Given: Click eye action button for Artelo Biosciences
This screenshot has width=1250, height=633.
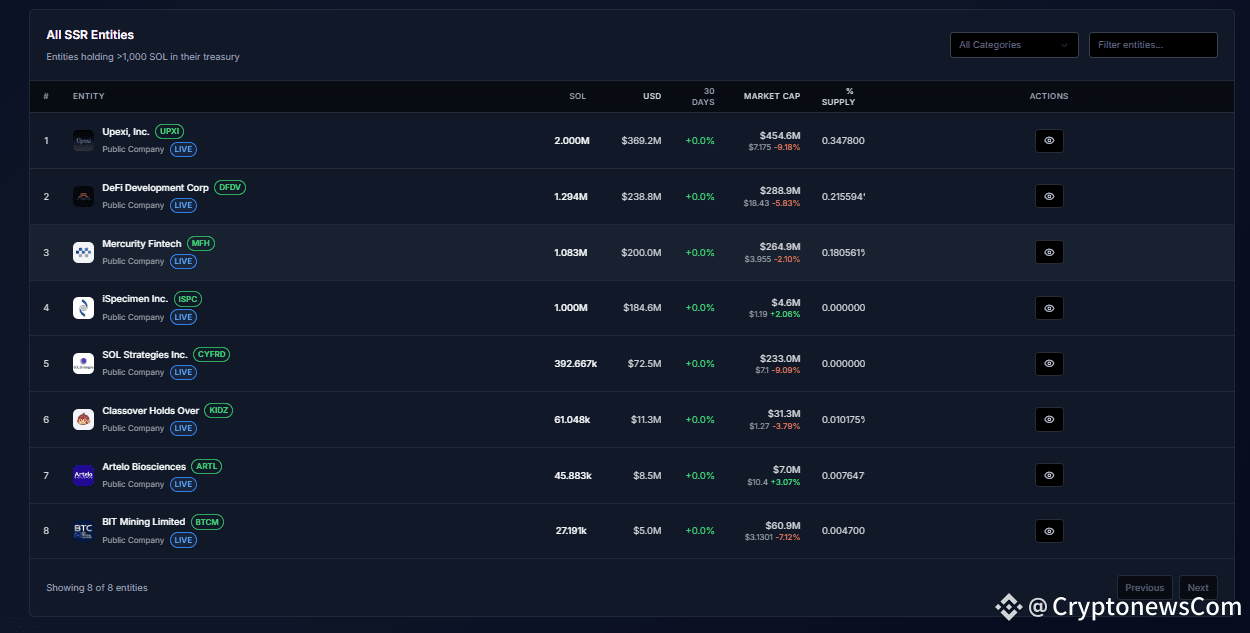Looking at the screenshot, I should 1049,475.
